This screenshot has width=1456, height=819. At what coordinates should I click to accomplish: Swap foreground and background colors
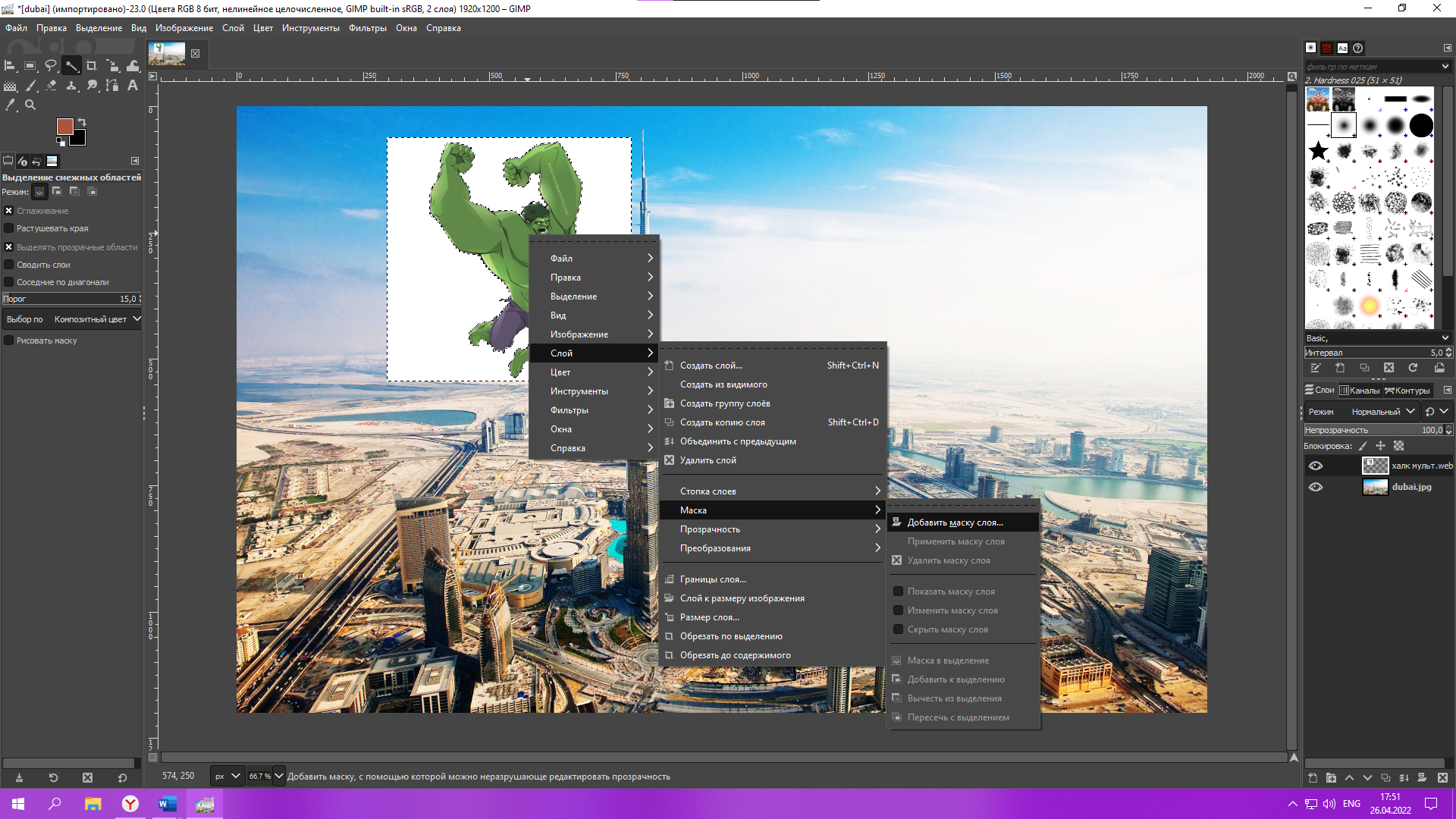(x=82, y=122)
